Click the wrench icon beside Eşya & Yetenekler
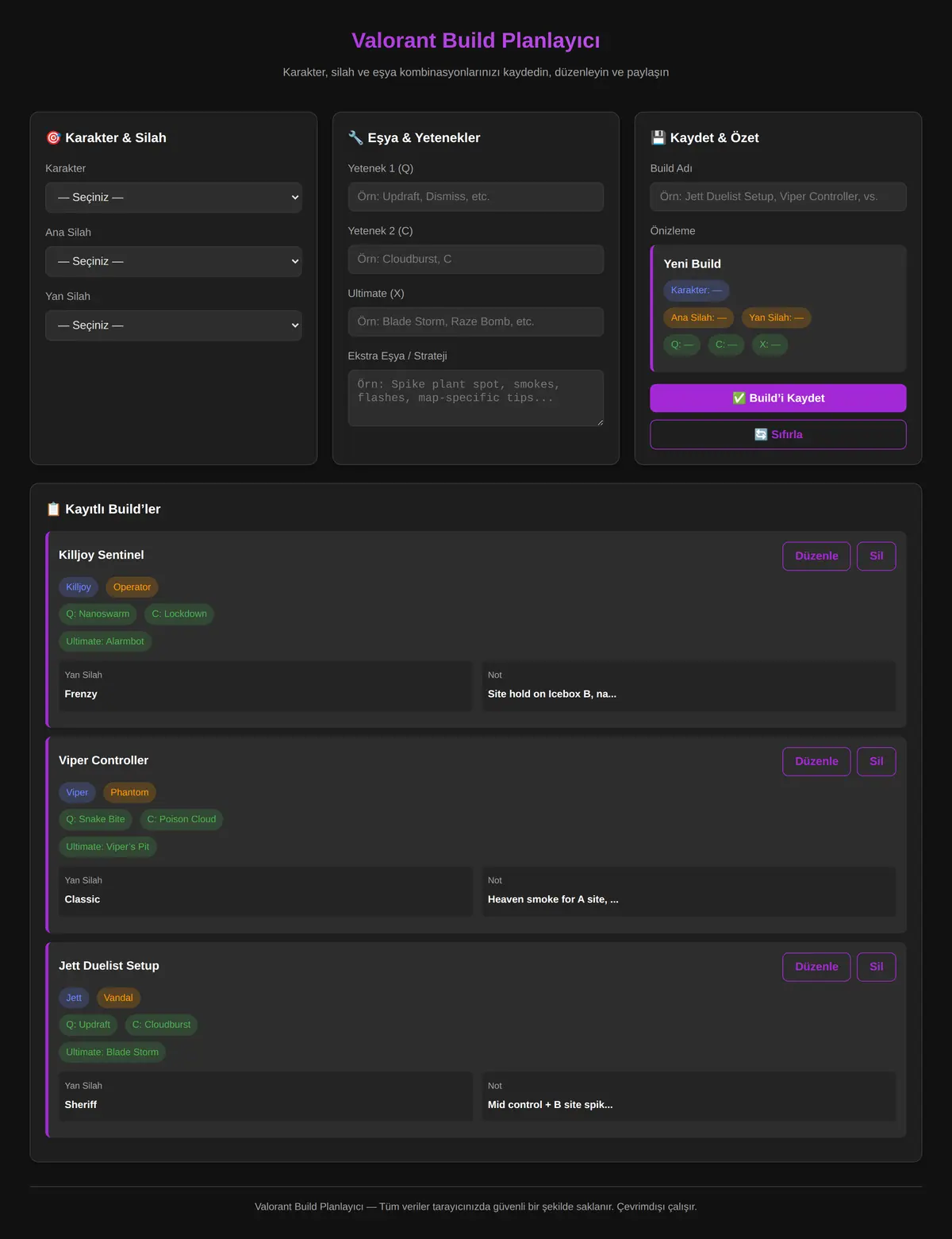This screenshot has width=952, height=1239. (x=355, y=137)
